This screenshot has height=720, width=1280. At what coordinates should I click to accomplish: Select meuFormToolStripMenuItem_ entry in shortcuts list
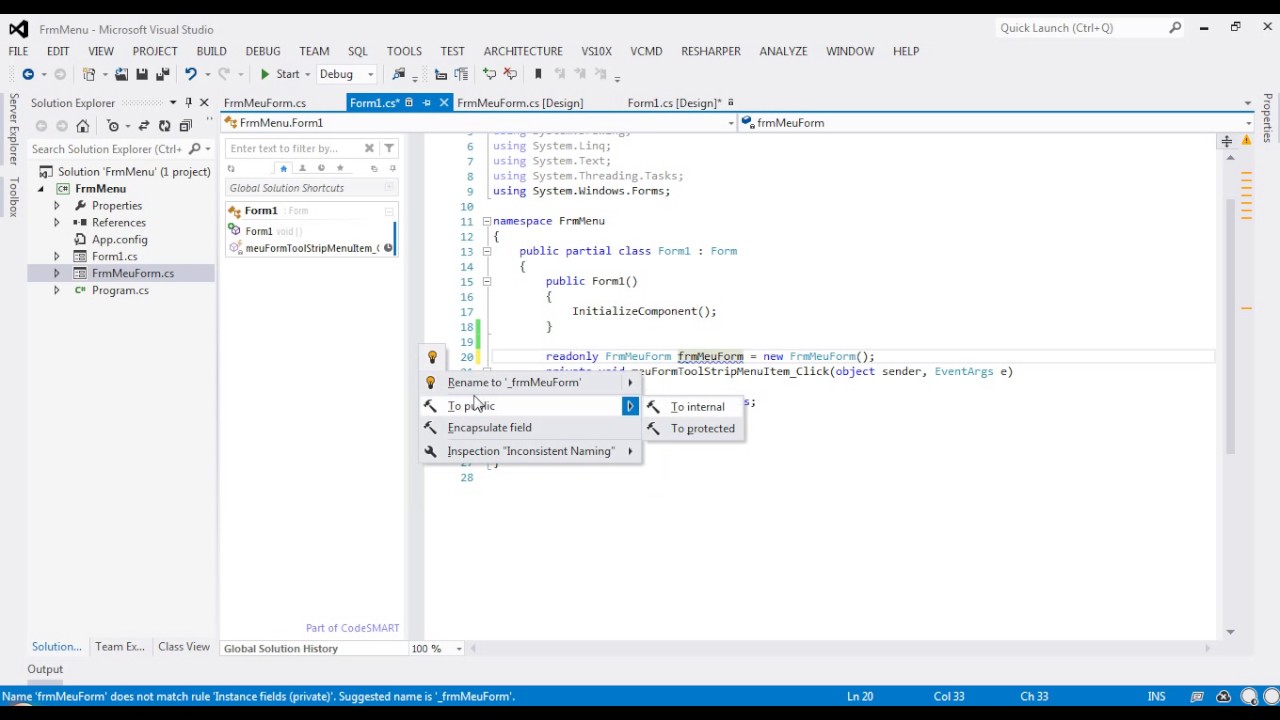(x=312, y=248)
